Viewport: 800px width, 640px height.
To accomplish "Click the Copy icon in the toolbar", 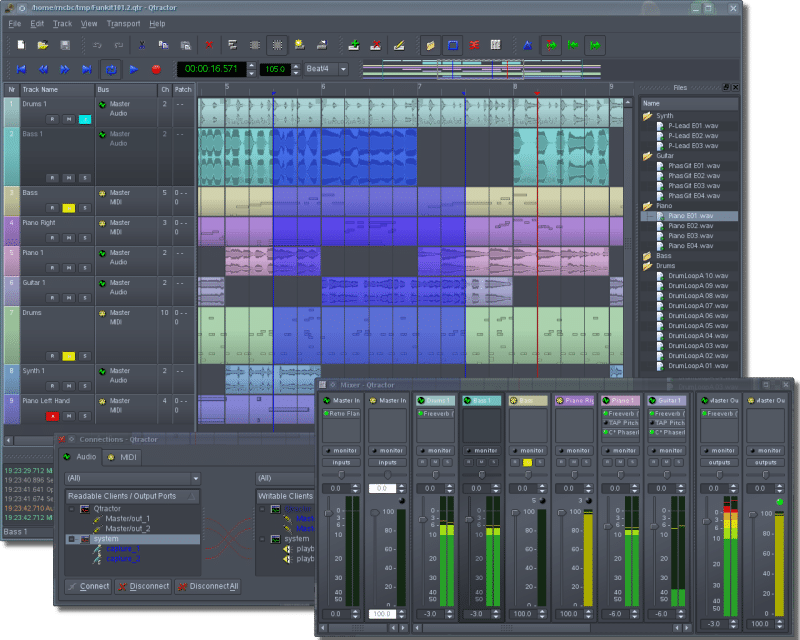I will pos(163,45).
